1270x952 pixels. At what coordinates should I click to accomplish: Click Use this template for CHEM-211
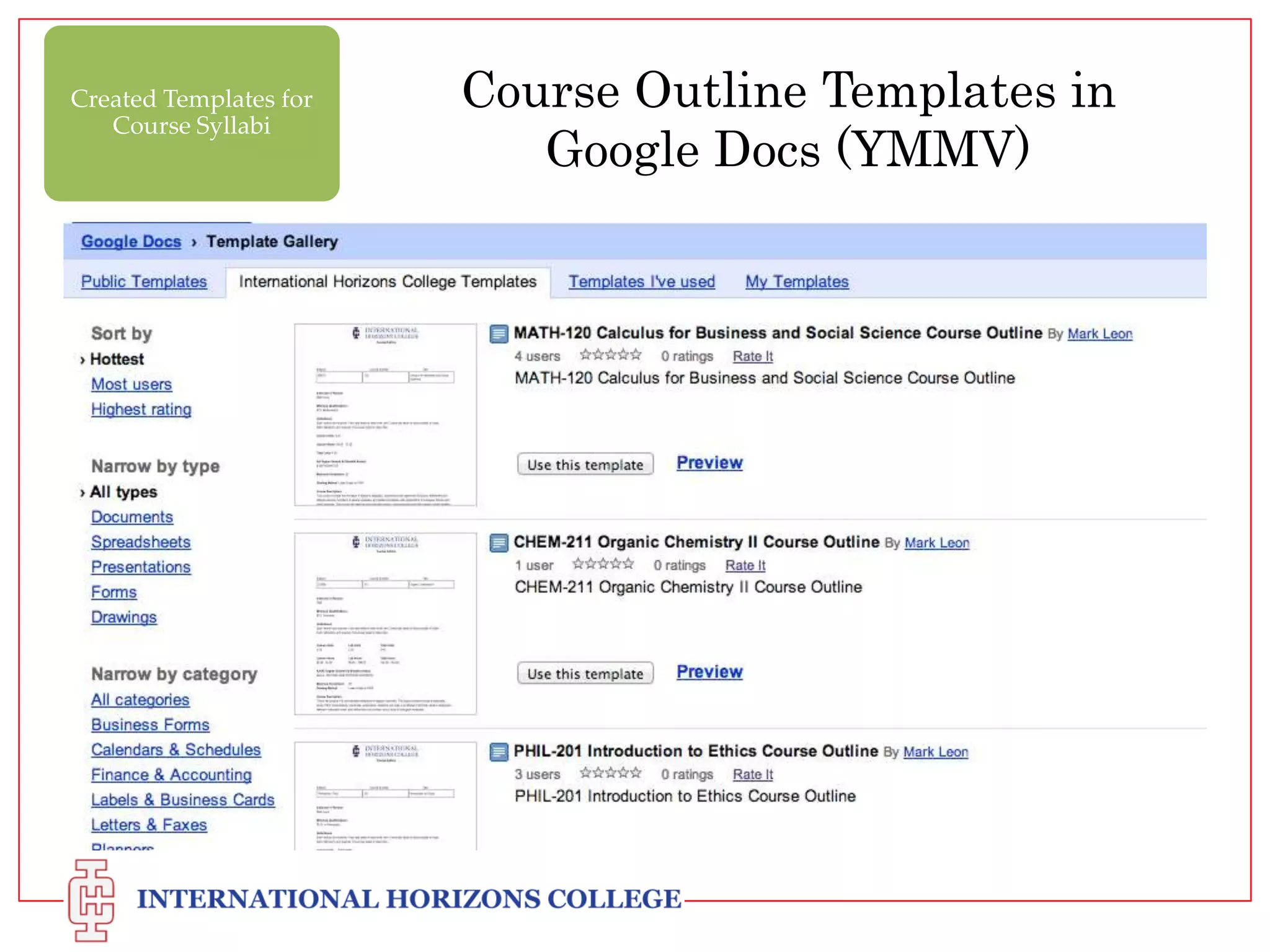(x=585, y=673)
